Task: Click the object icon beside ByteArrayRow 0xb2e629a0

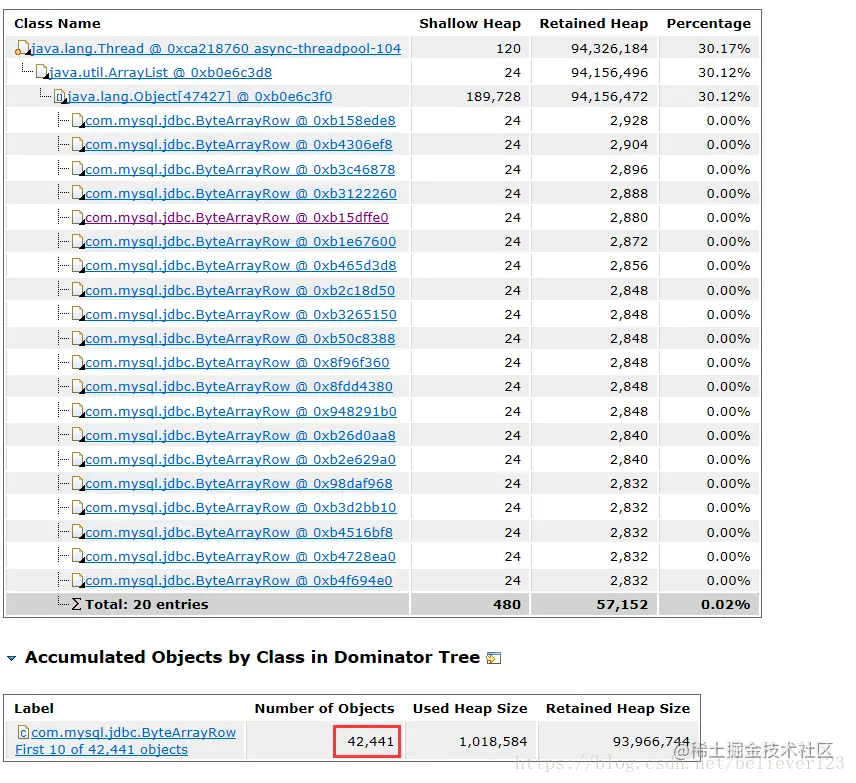Action: tap(78, 460)
